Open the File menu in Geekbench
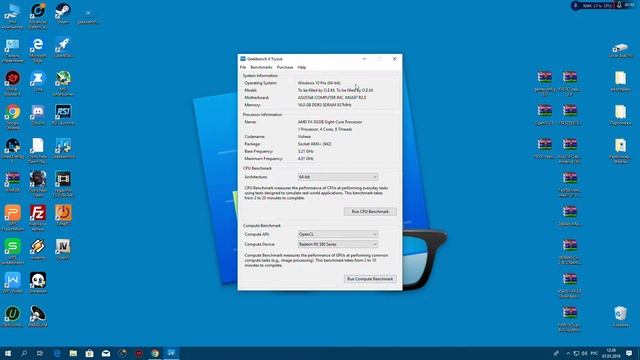640x360 pixels. (243, 67)
